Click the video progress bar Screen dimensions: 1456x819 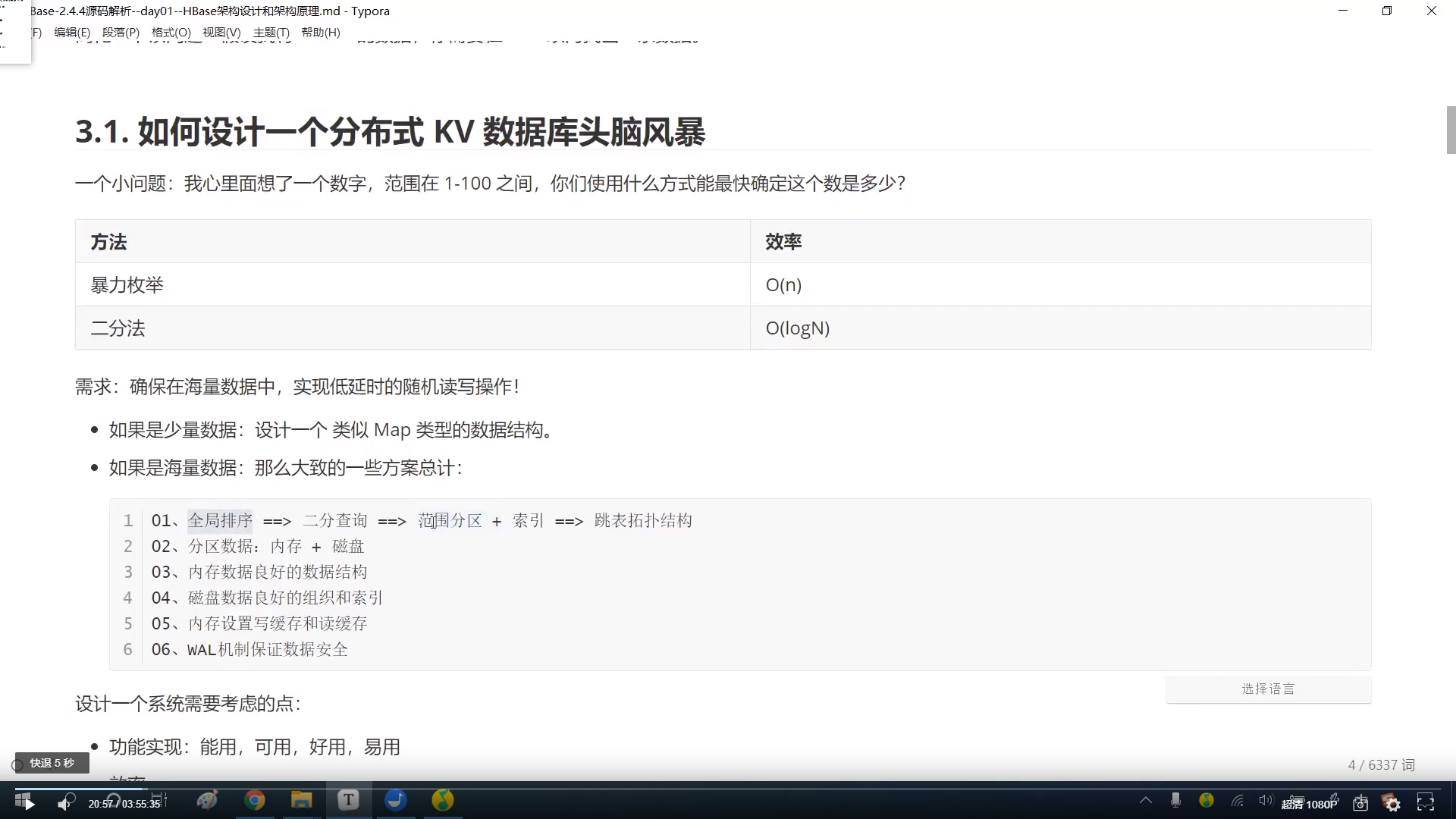[x=728, y=789]
